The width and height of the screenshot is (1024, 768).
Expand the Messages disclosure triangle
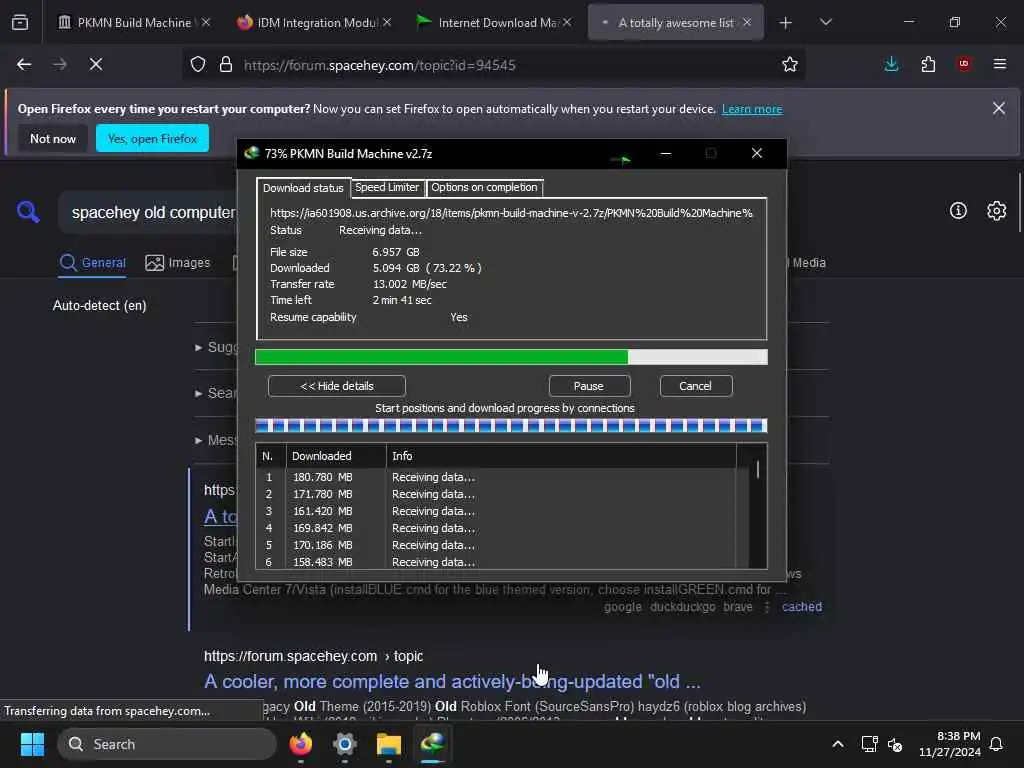[199, 440]
